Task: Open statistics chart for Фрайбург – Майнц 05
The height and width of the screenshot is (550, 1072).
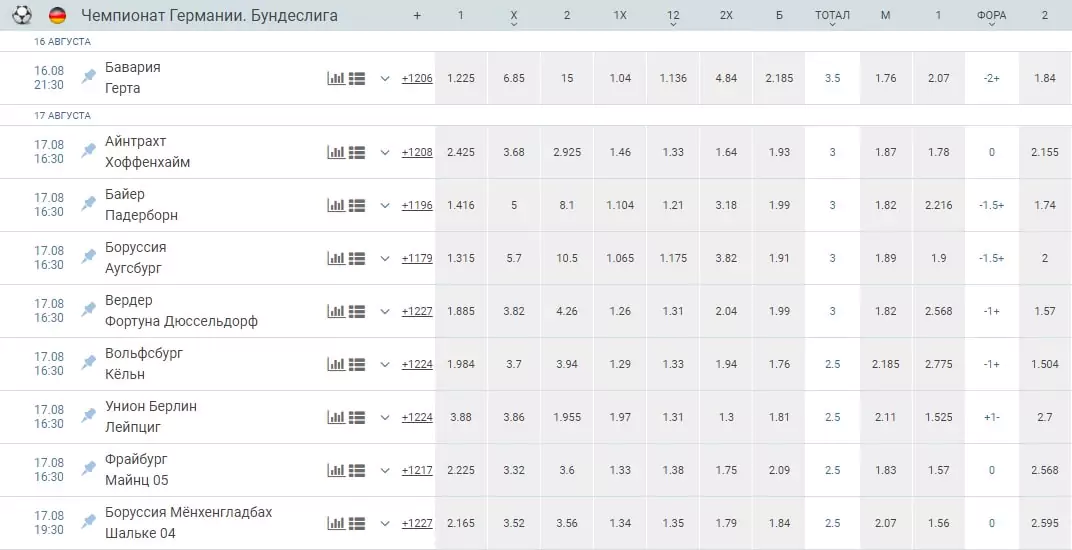Action: (336, 470)
